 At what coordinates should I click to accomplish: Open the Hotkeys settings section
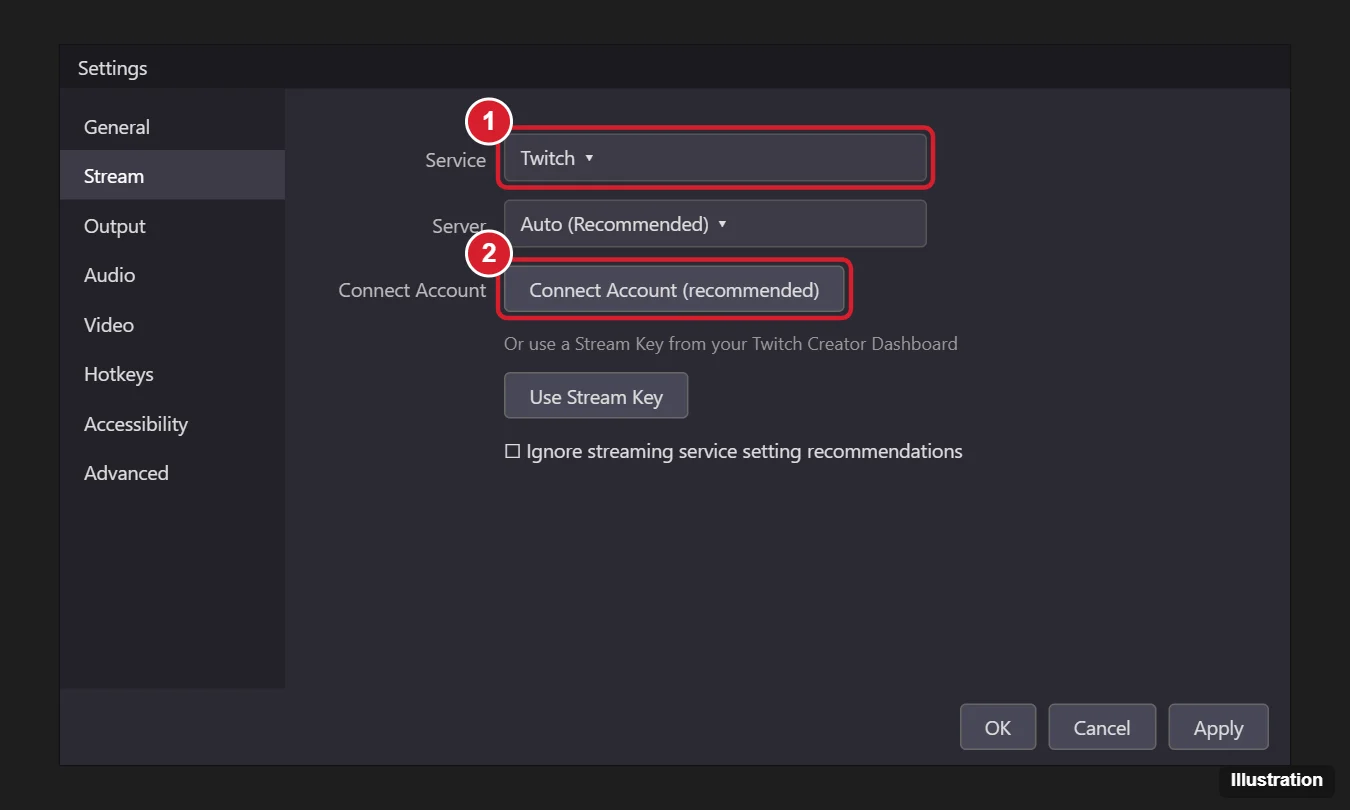click(172, 374)
